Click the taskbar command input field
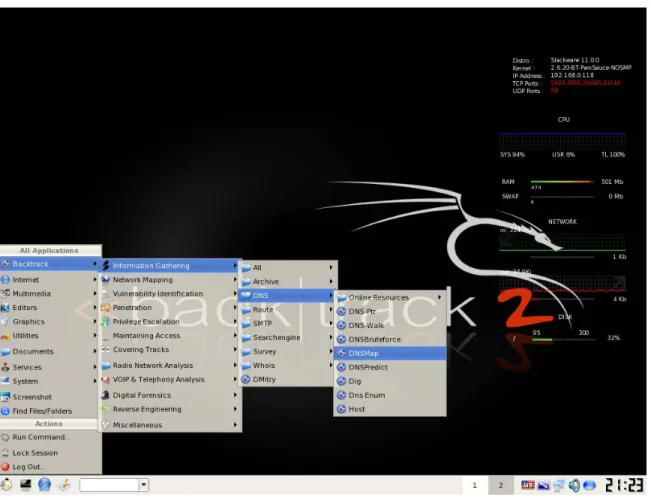This screenshot has height=500, width=651. point(110,485)
